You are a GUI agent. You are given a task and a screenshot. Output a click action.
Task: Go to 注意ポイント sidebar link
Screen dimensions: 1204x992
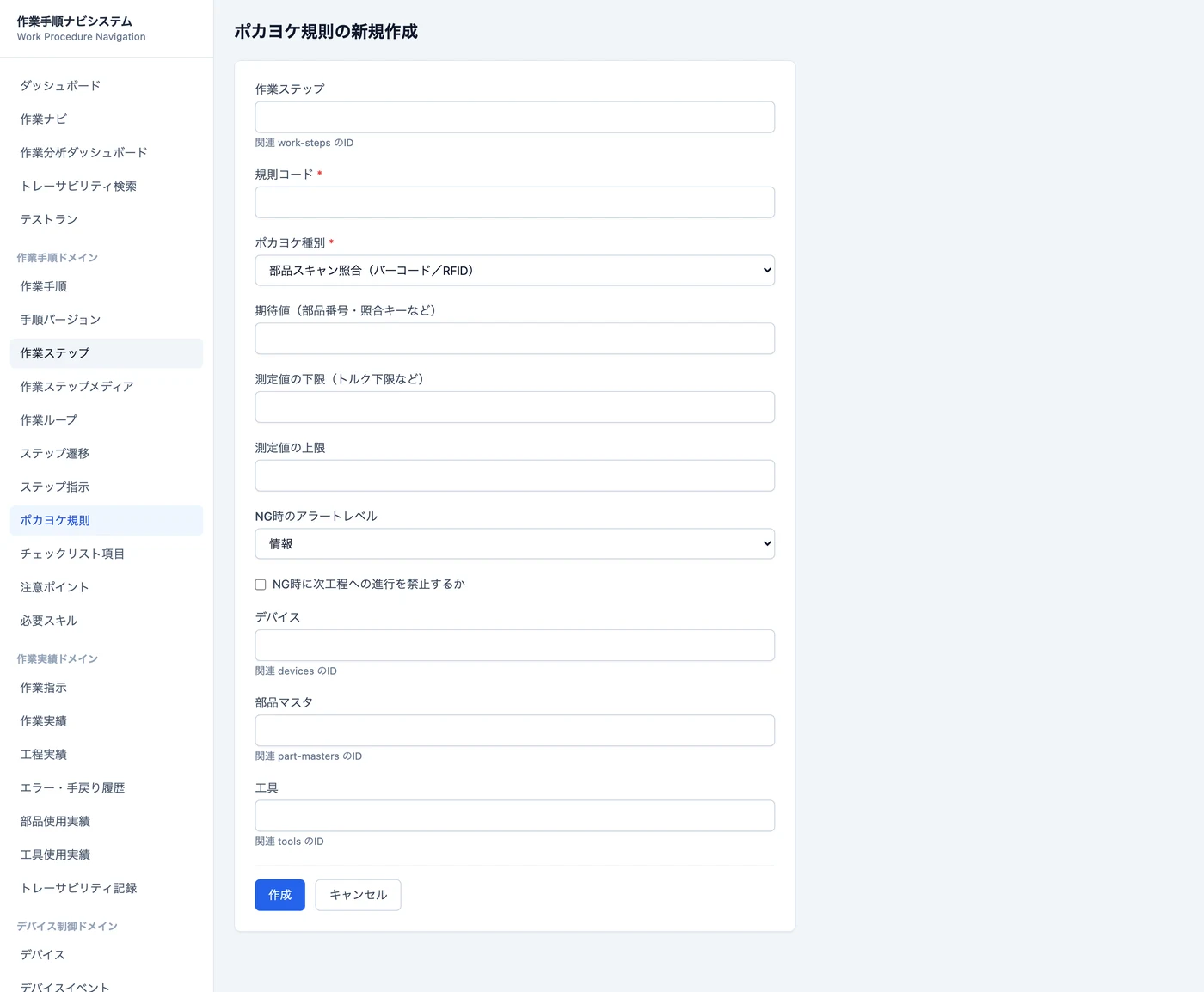coord(107,588)
